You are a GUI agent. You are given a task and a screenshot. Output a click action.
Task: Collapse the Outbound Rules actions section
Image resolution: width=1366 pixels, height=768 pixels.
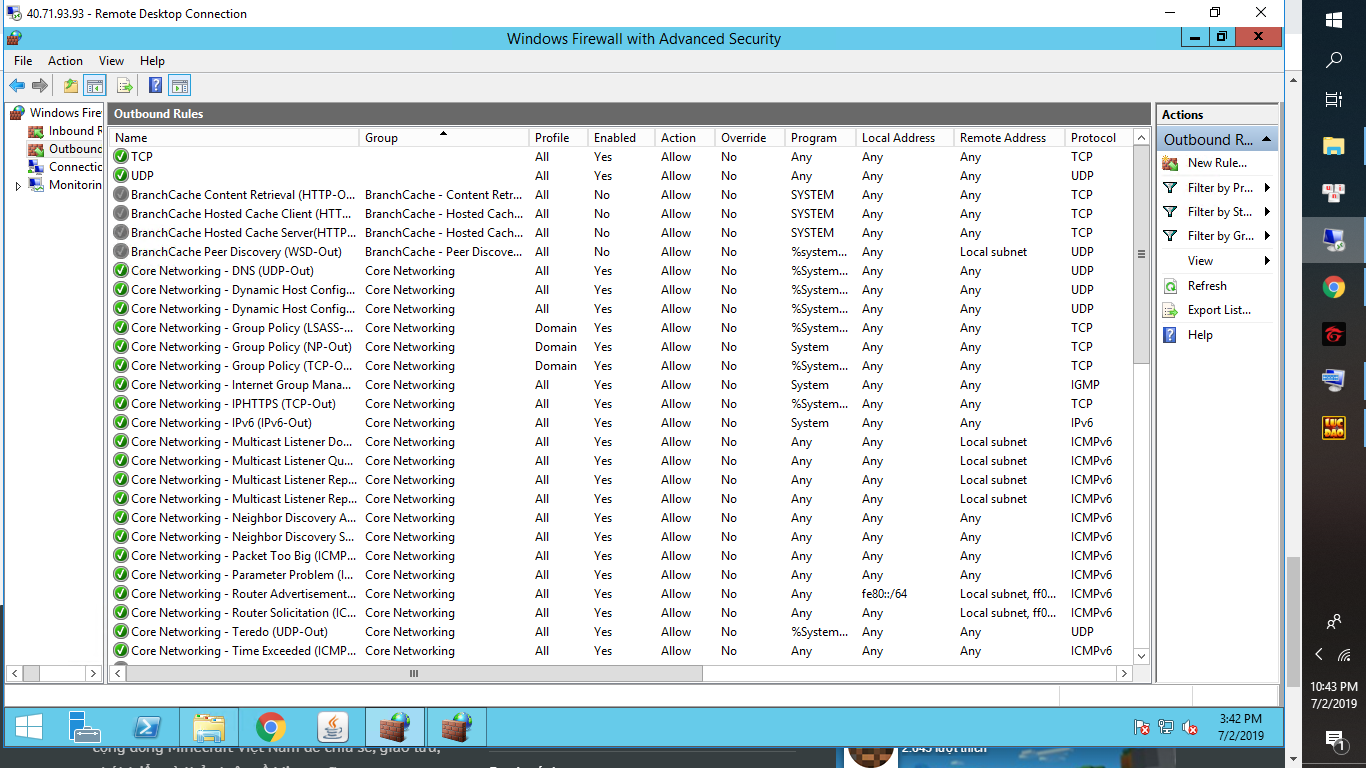tap(1267, 139)
